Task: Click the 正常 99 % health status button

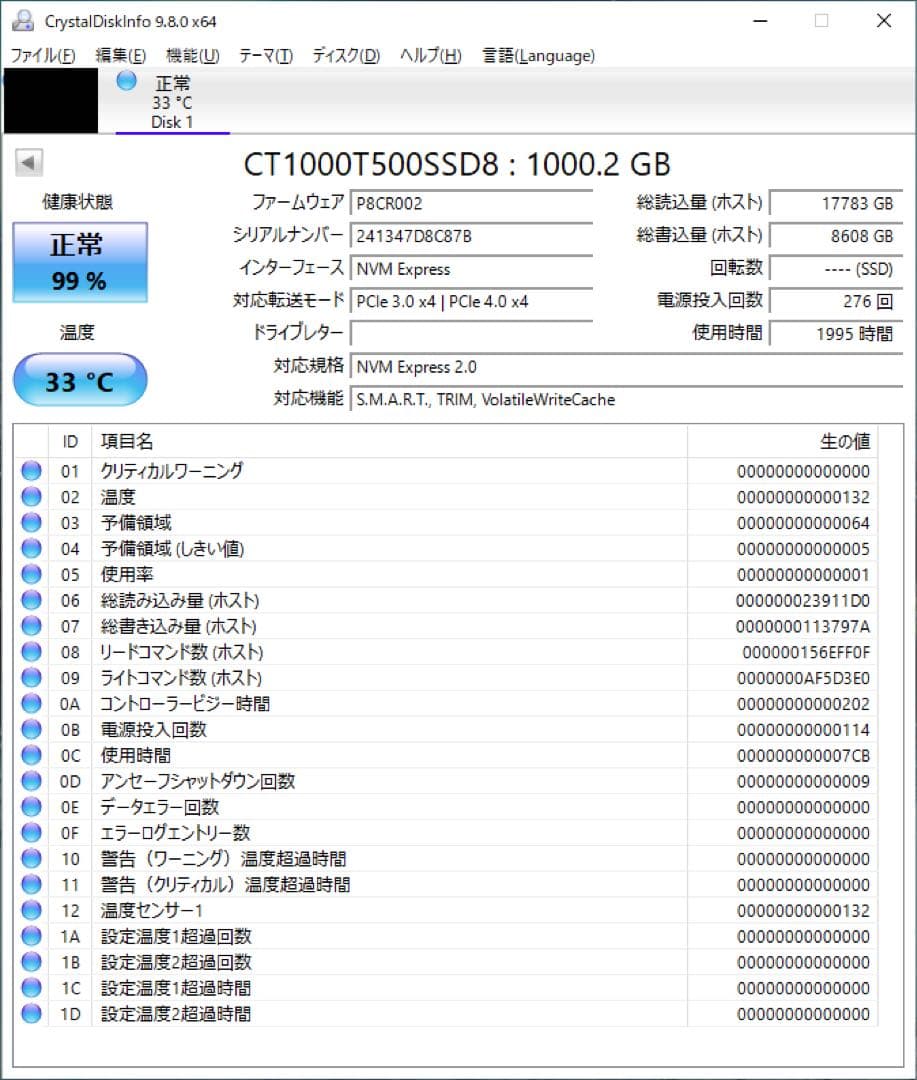Action: tap(80, 262)
